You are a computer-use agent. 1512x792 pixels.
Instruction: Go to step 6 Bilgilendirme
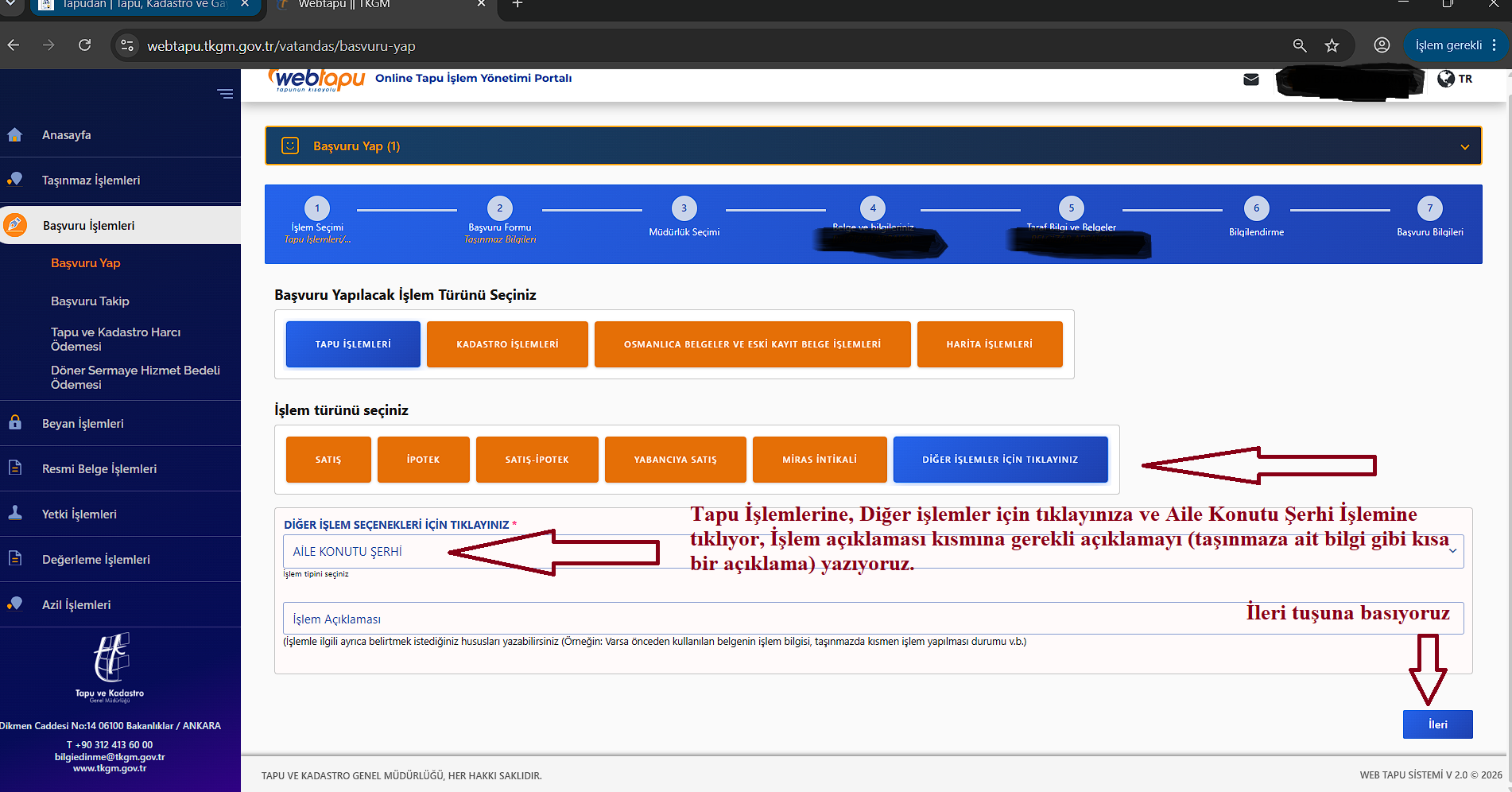pos(1257,208)
